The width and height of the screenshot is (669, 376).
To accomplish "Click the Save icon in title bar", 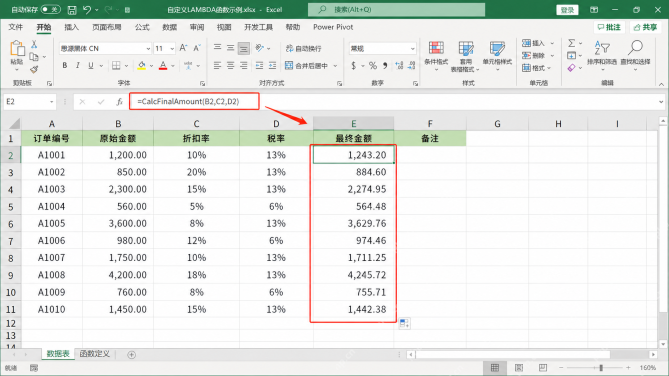I will [x=72, y=9].
